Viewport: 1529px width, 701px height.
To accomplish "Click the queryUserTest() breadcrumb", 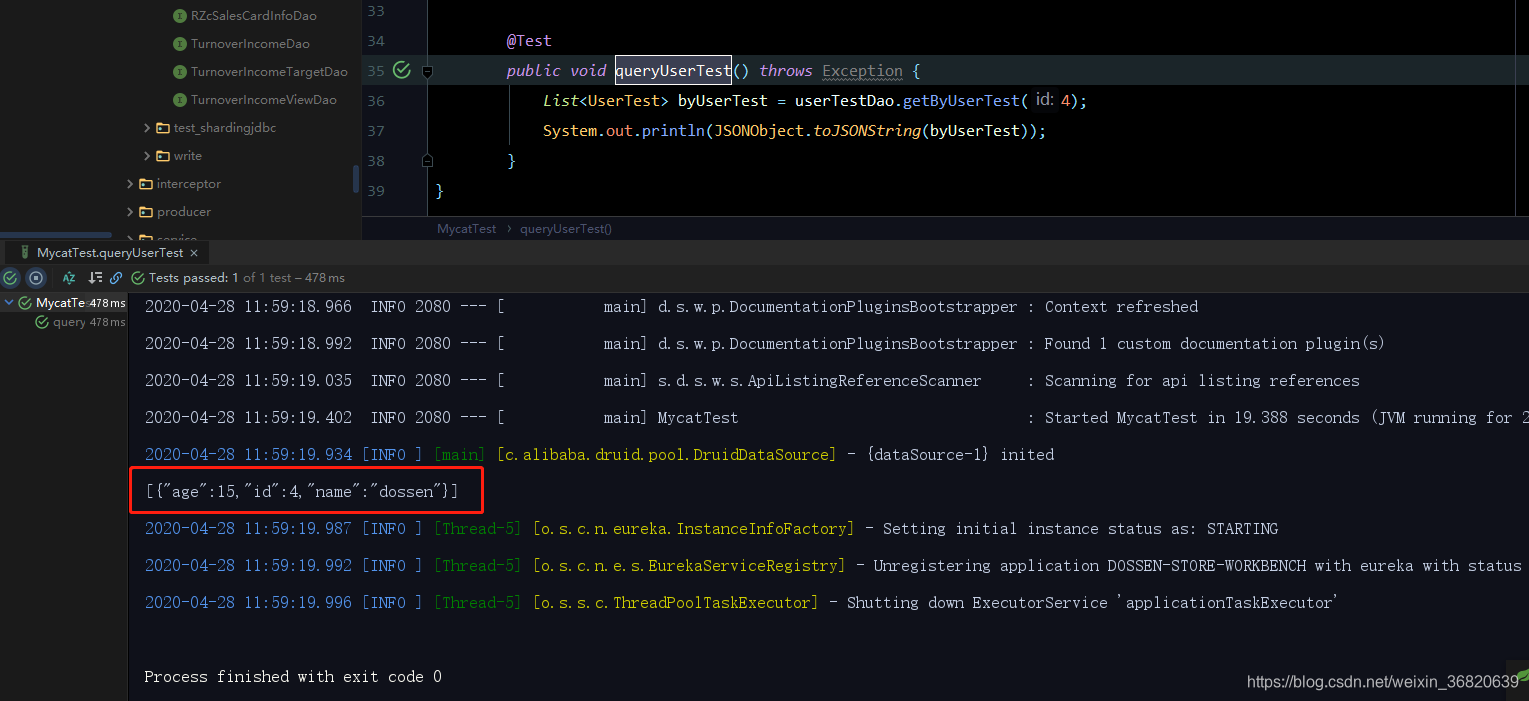I will (566, 229).
